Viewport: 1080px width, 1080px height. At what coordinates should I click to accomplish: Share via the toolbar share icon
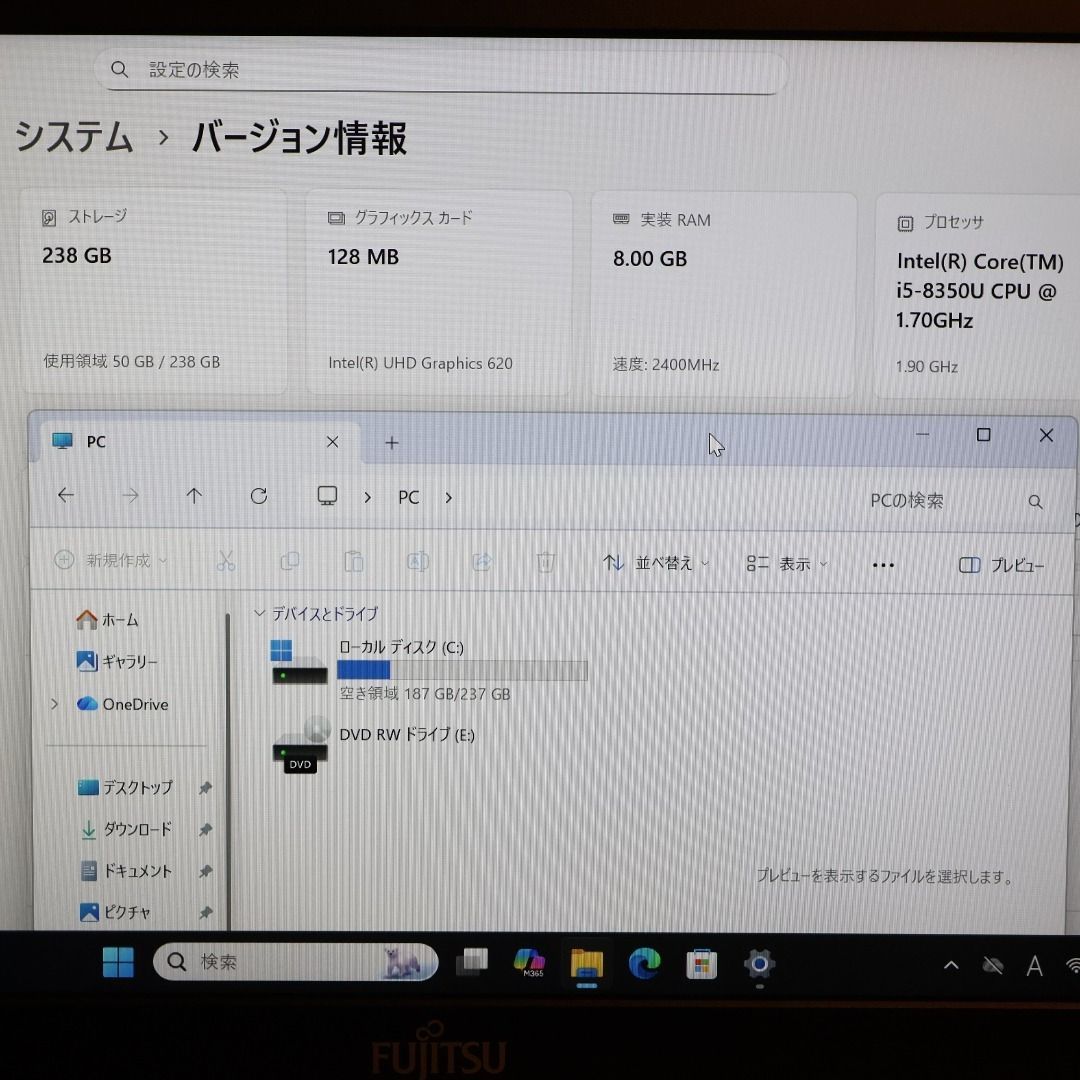[x=482, y=562]
